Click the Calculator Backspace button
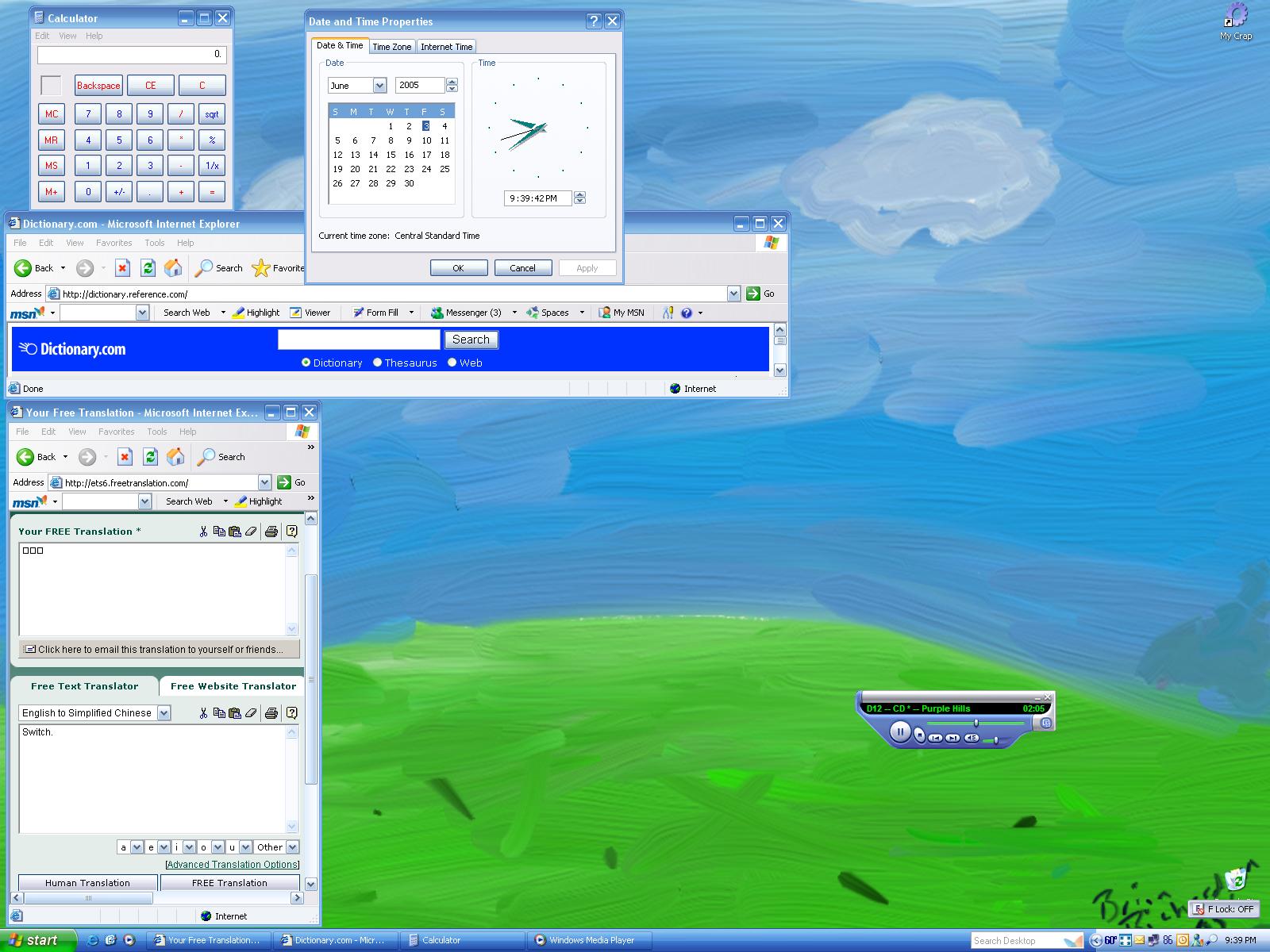1270x952 pixels. (x=98, y=86)
